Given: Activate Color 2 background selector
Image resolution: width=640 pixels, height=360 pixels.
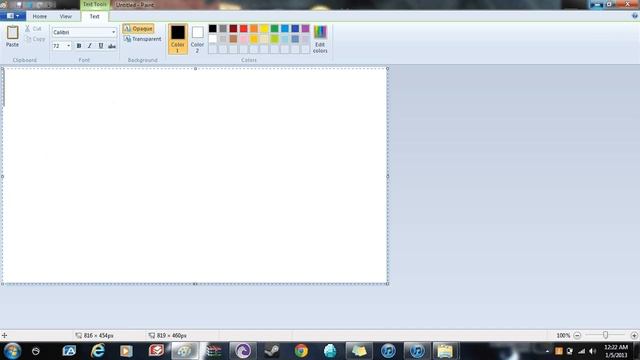Looking at the screenshot, I should pos(198,39).
